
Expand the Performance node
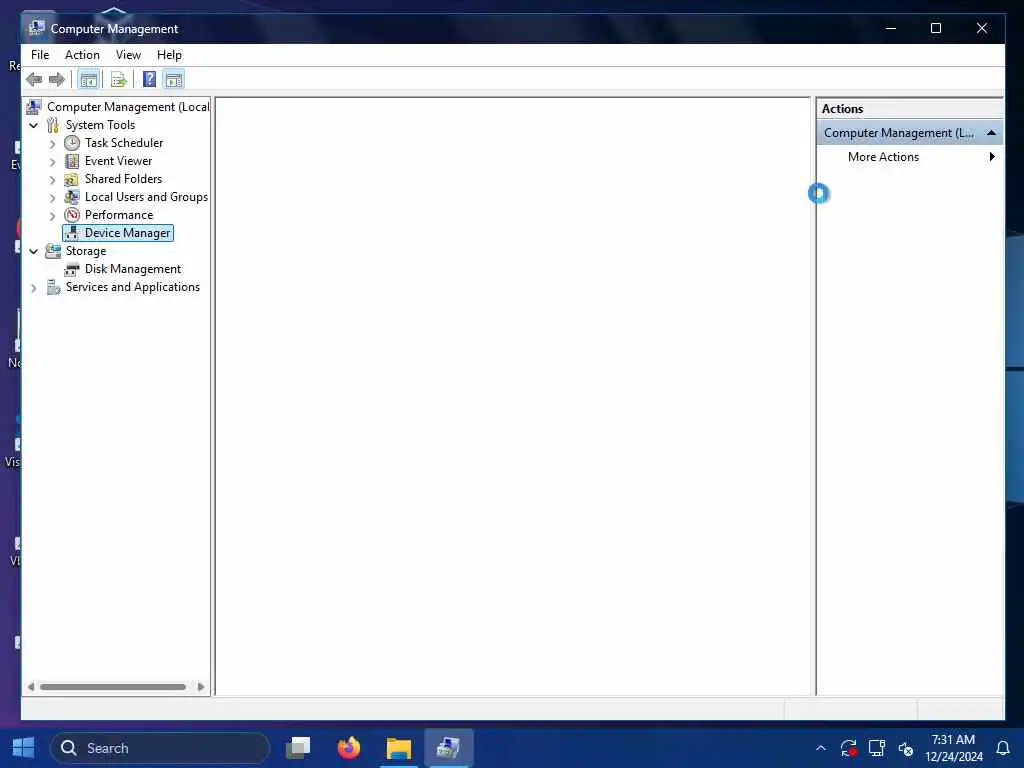click(x=53, y=216)
